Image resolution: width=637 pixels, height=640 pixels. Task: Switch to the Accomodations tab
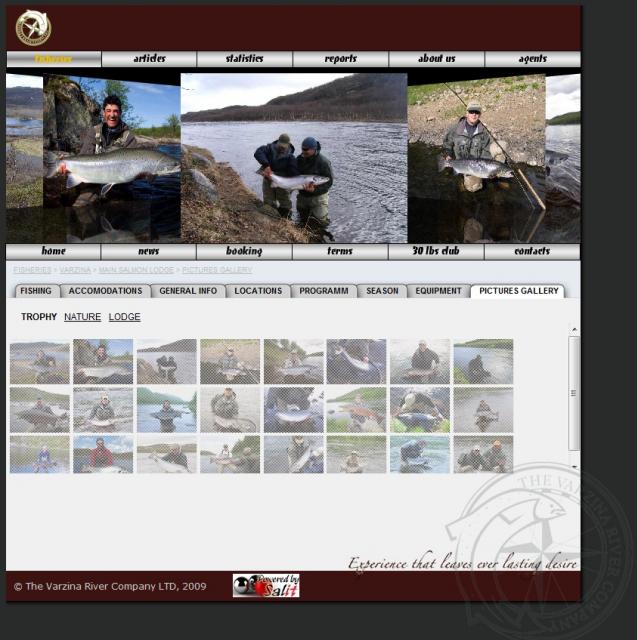(105, 291)
